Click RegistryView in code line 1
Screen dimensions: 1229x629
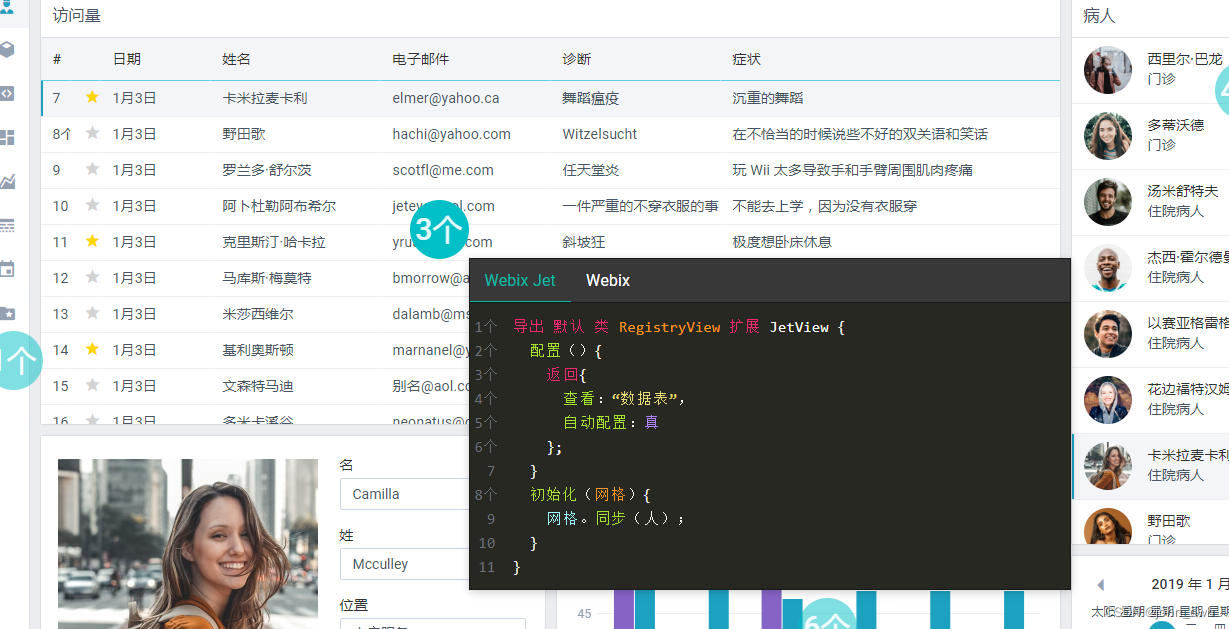pyautogui.click(x=669, y=327)
